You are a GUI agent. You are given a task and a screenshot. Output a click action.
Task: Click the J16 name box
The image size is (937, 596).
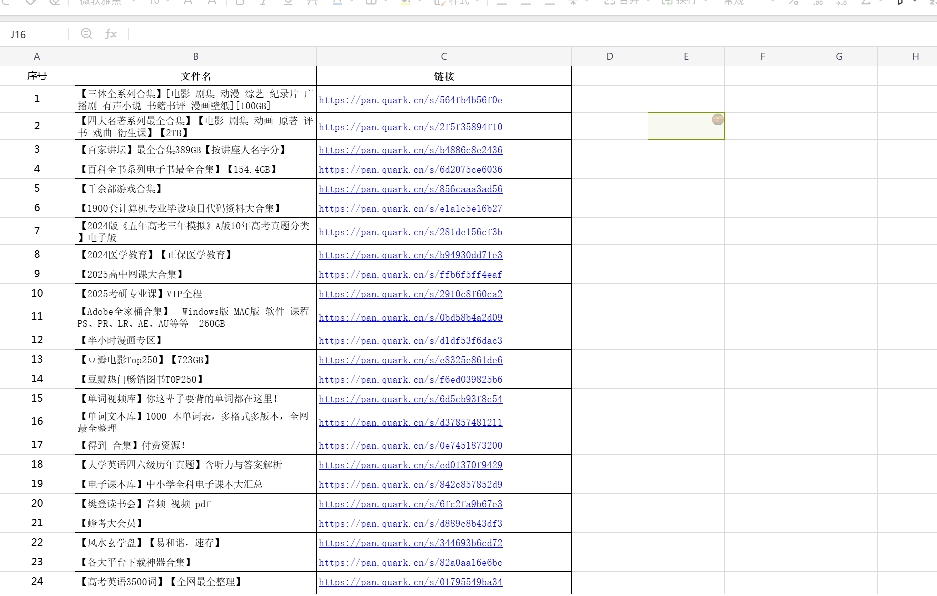pos(35,34)
